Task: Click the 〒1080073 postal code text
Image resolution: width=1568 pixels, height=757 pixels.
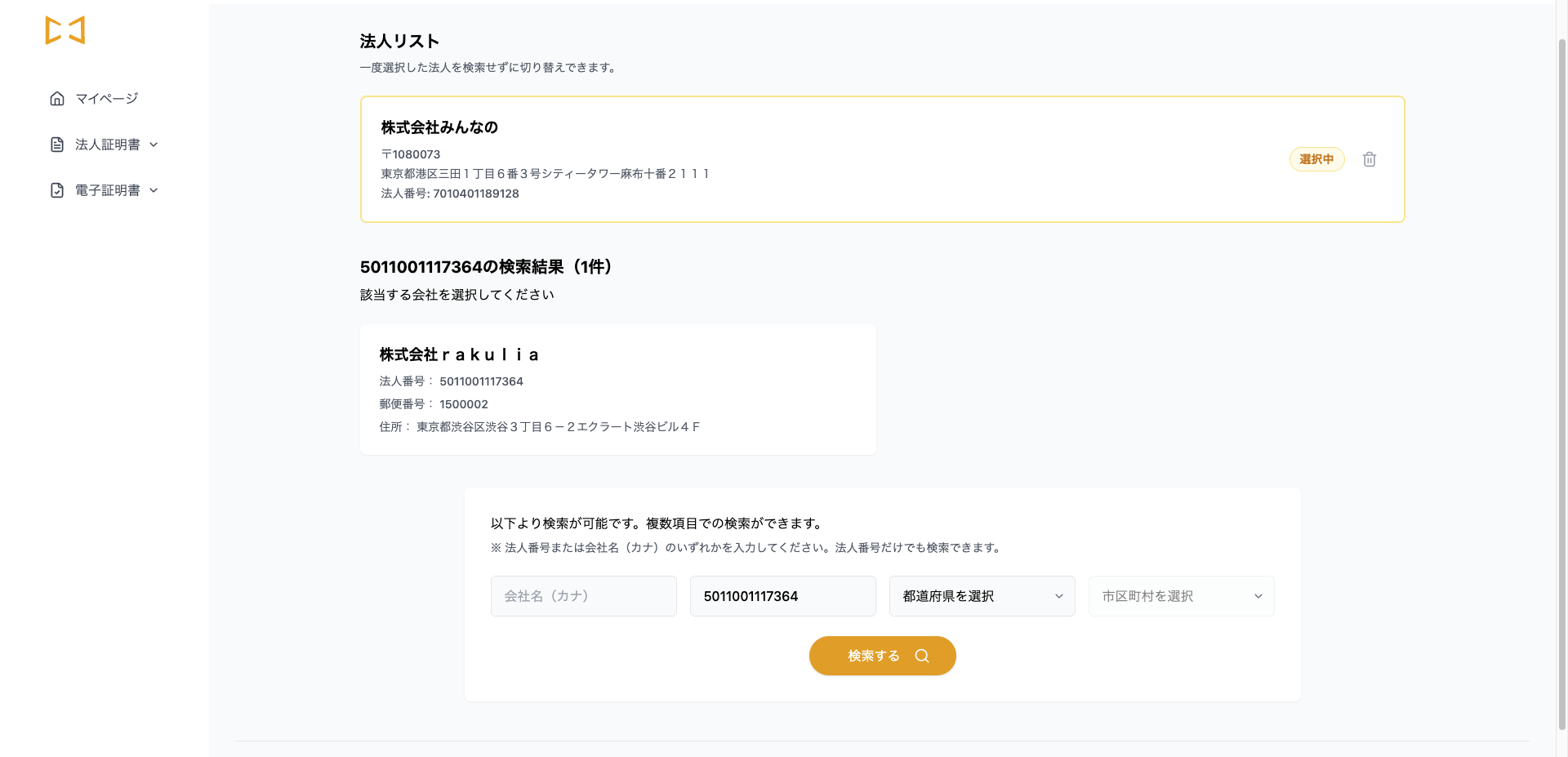Action: click(411, 154)
